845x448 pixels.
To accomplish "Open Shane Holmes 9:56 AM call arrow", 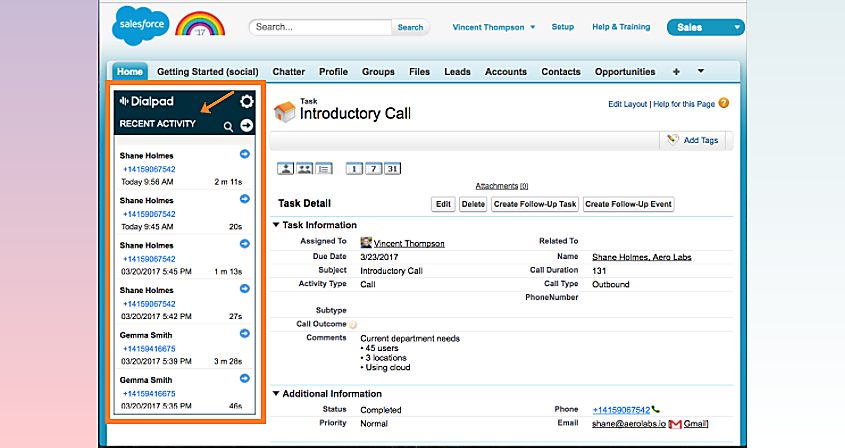I will (x=245, y=154).
